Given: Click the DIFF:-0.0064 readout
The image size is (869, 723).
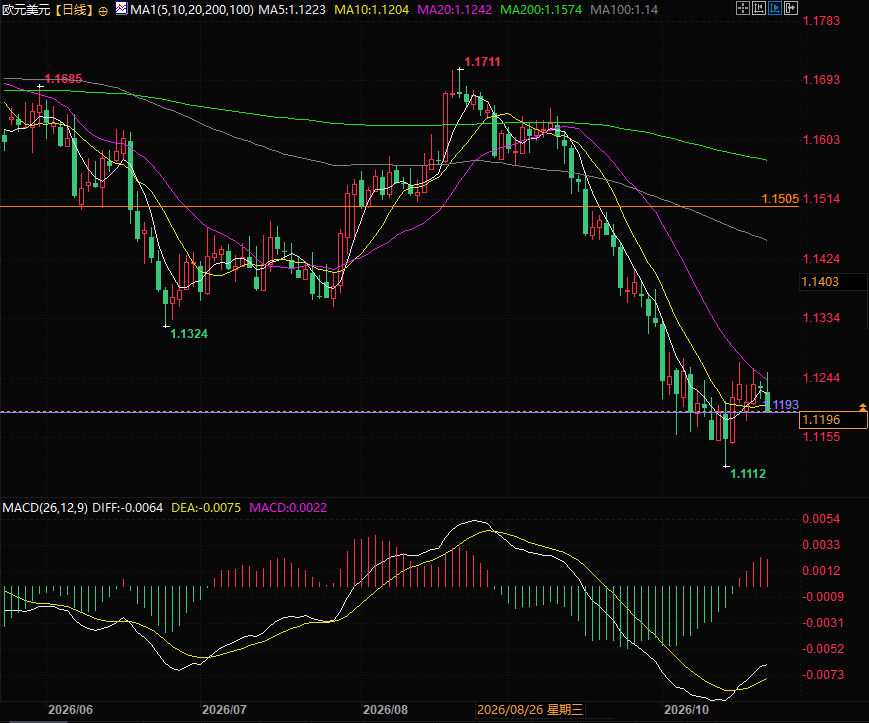Looking at the screenshot, I should pyautogui.click(x=127, y=507).
